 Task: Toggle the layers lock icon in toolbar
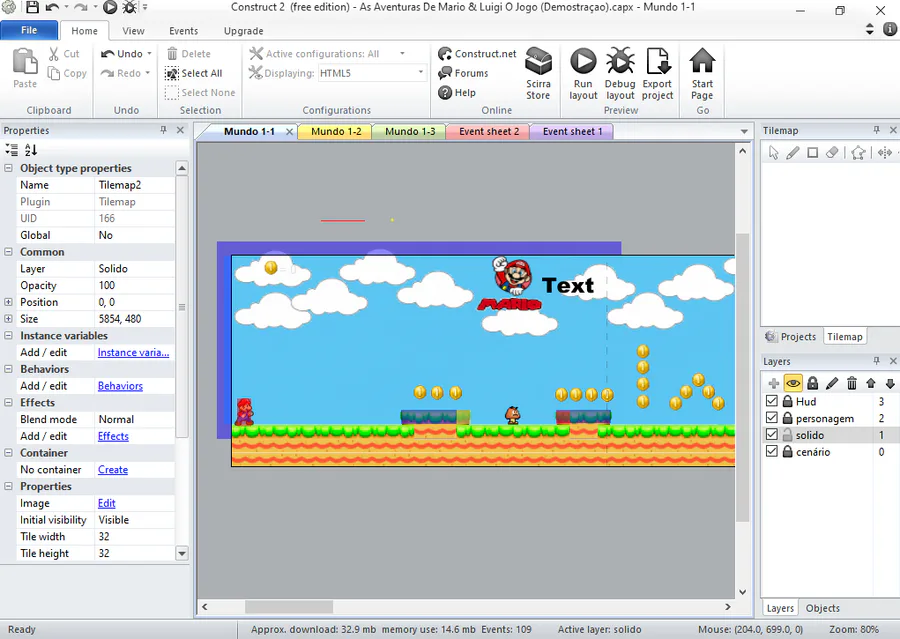click(812, 384)
